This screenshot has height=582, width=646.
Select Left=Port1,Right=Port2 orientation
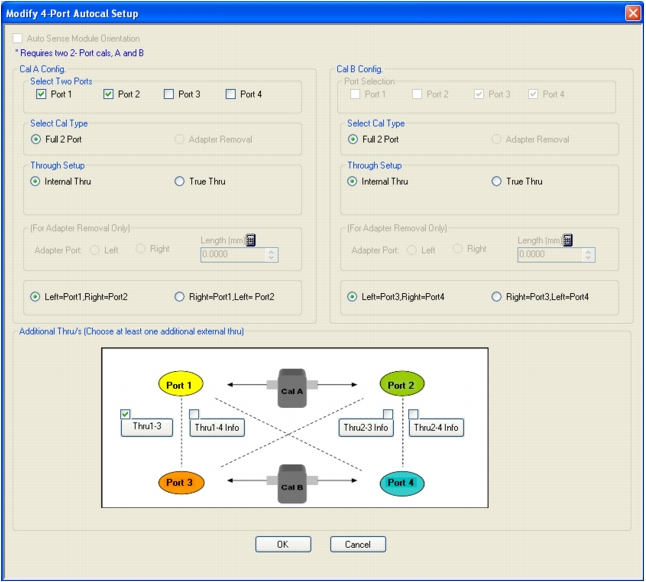pyautogui.click(x=35, y=297)
